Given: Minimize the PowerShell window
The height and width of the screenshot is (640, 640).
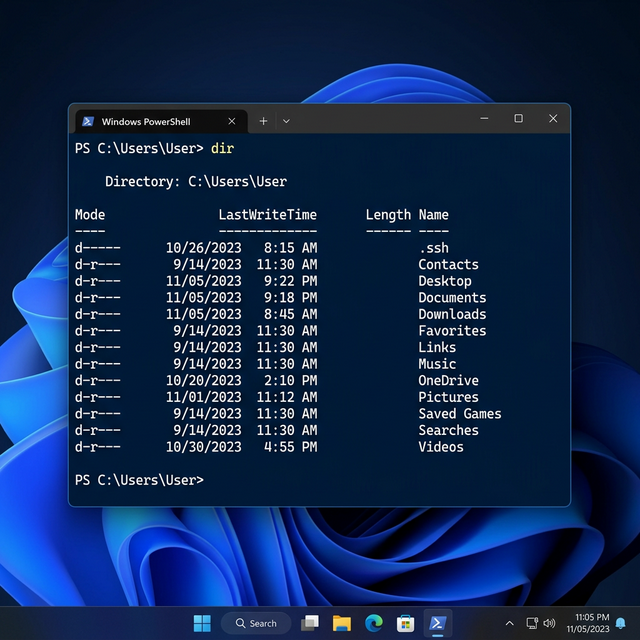Looking at the screenshot, I should [x=484, y=118].
